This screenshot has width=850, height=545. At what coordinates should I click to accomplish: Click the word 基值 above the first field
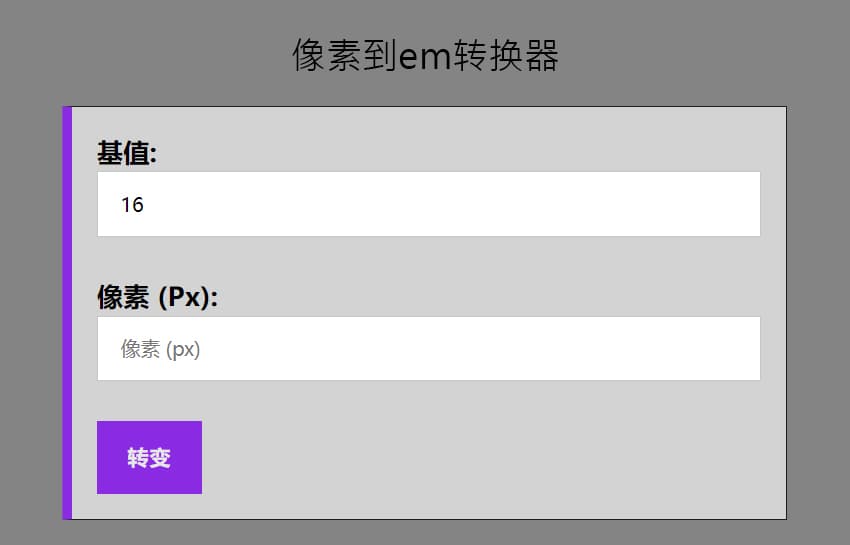point(123,153)
